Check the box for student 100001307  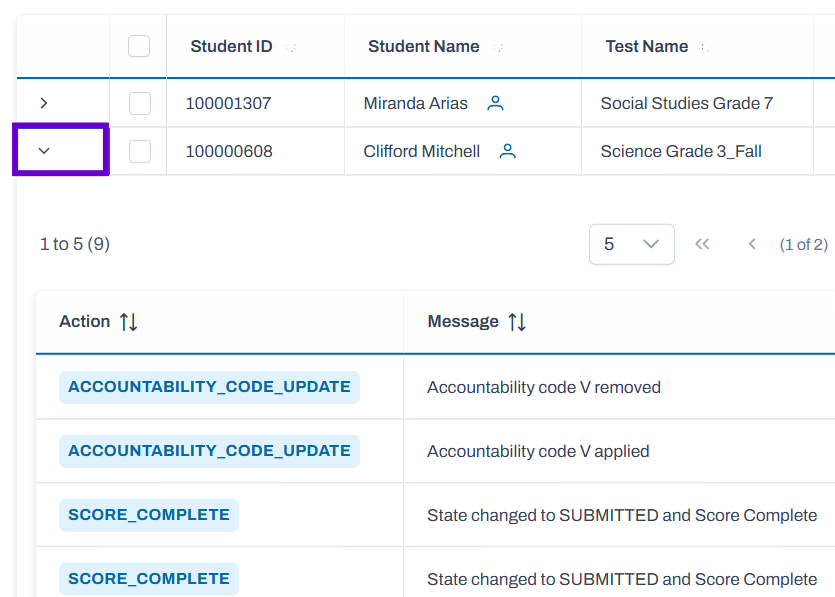click(140, 103)
